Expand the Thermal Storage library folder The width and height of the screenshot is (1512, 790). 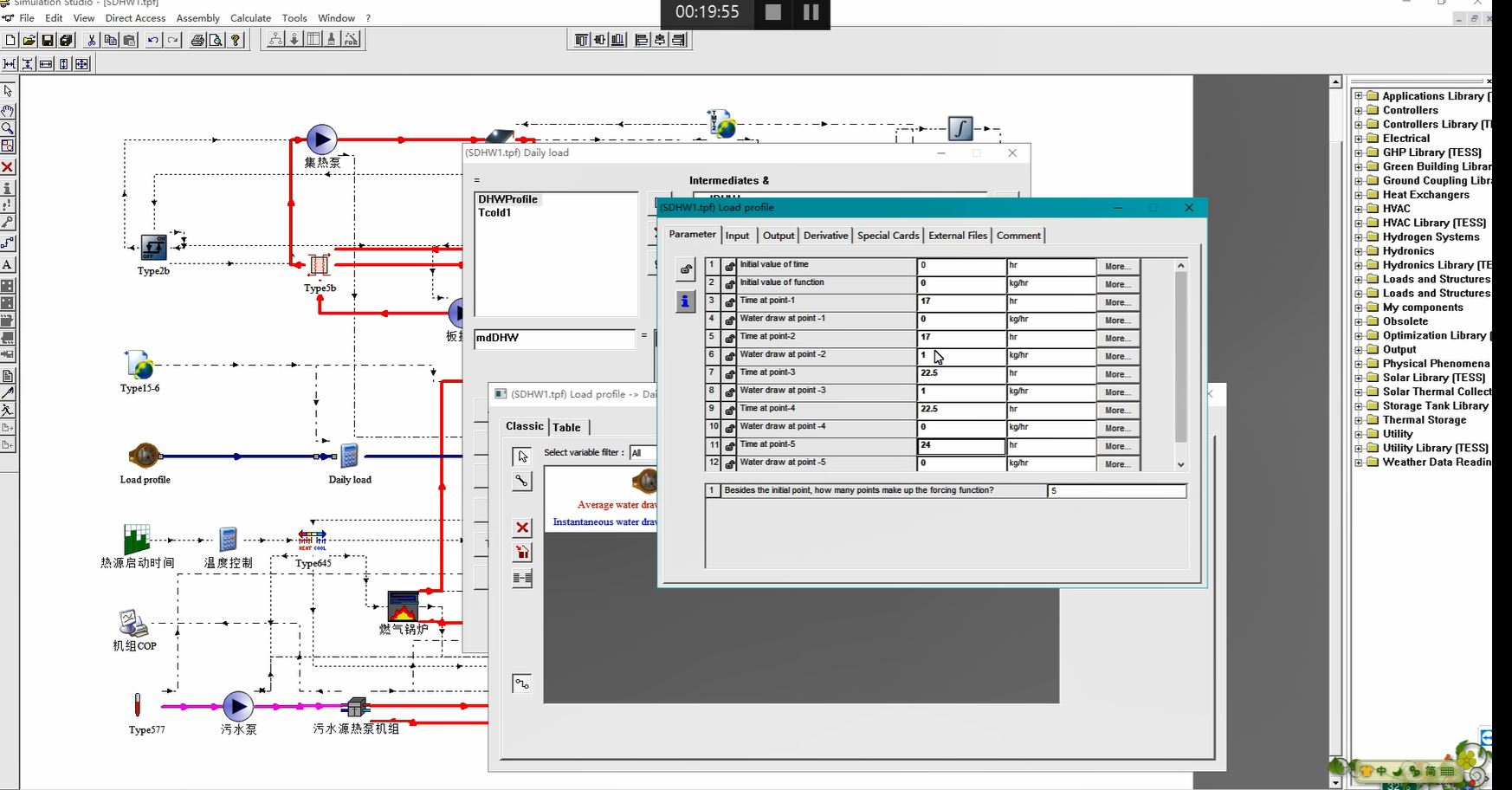(x=1359, y=420)
